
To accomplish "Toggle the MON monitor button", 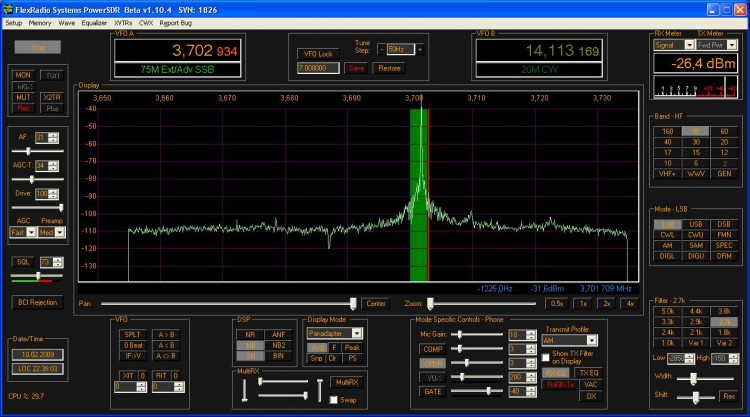I will tap(23, 75).
